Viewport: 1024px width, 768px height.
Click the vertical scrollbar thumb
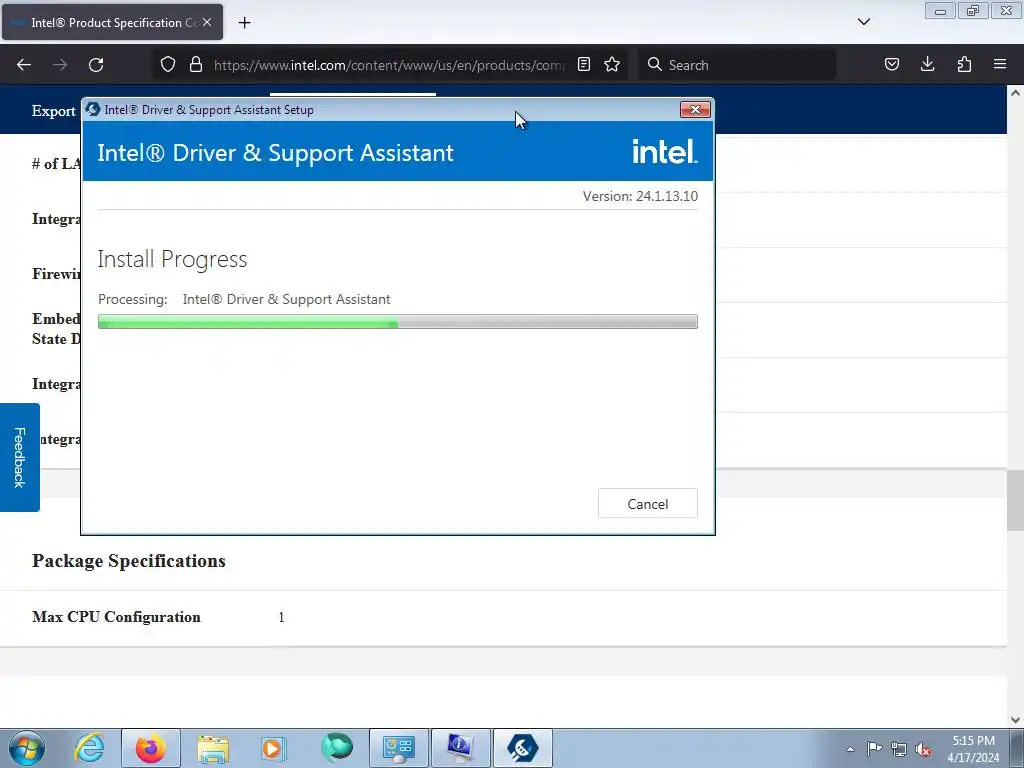tap(1015, 500)
